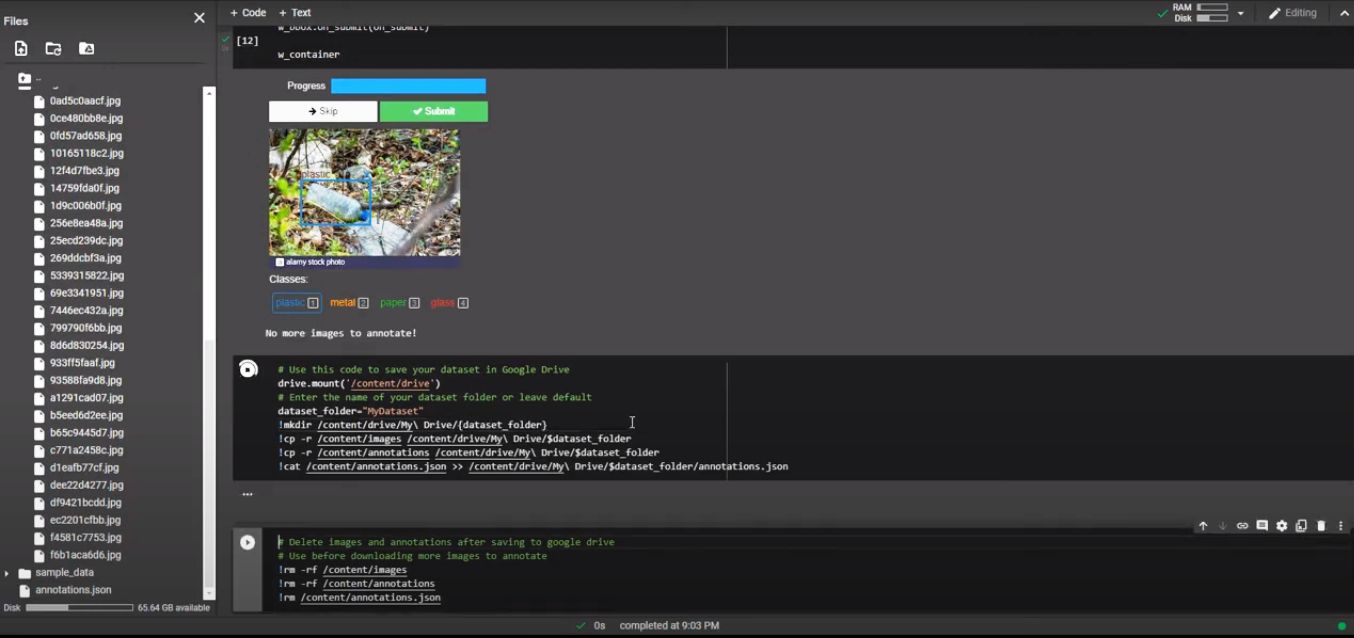Collapse the header with chevron up
The image size is (1354, 638).
click(x=1344, y=13)
